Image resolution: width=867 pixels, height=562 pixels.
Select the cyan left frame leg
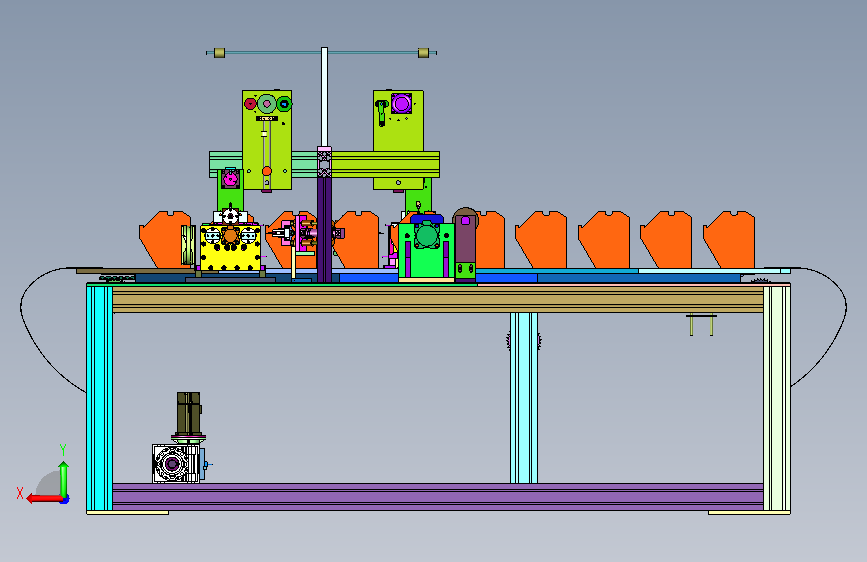[x=100, y=398]
